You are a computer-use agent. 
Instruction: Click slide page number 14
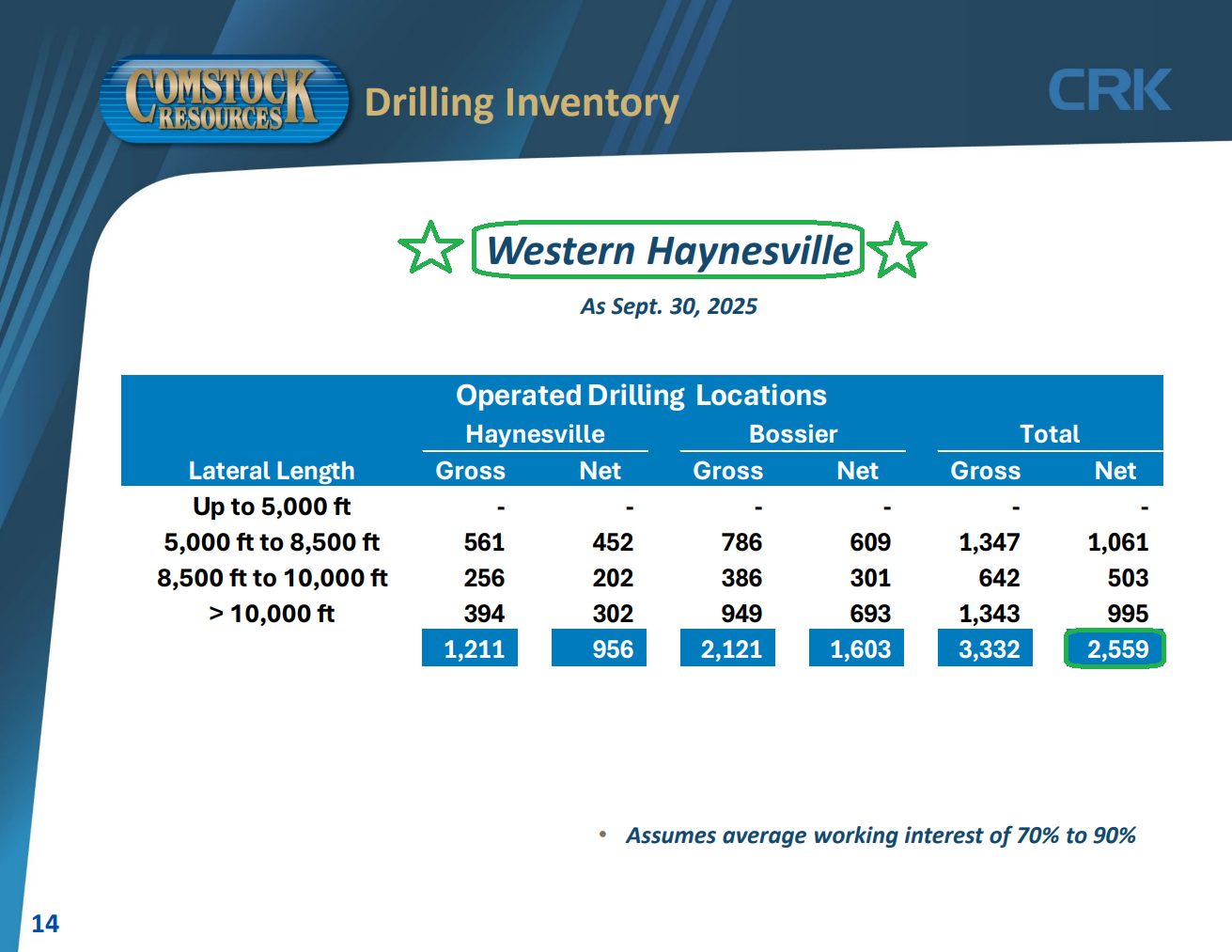tap(45, 924)
